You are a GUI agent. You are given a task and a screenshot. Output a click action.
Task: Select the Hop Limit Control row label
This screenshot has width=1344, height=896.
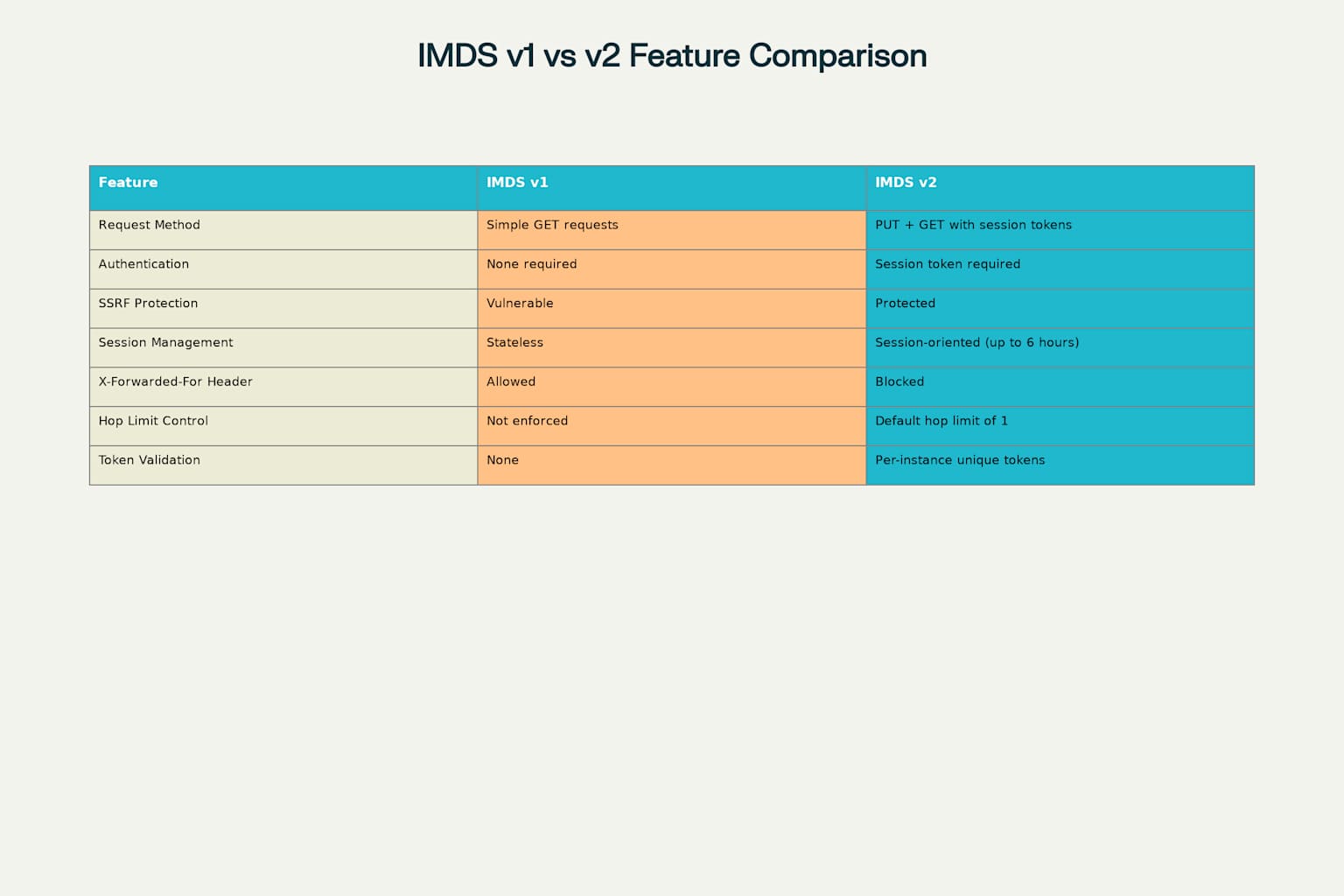283,426
